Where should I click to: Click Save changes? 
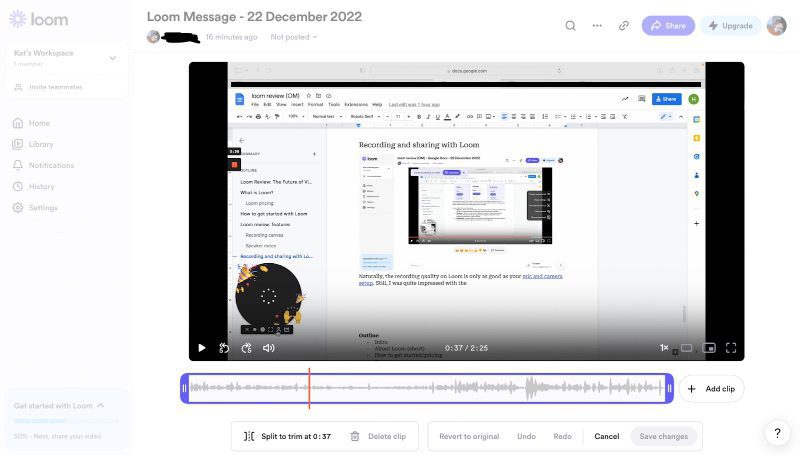tap(664, 436)
